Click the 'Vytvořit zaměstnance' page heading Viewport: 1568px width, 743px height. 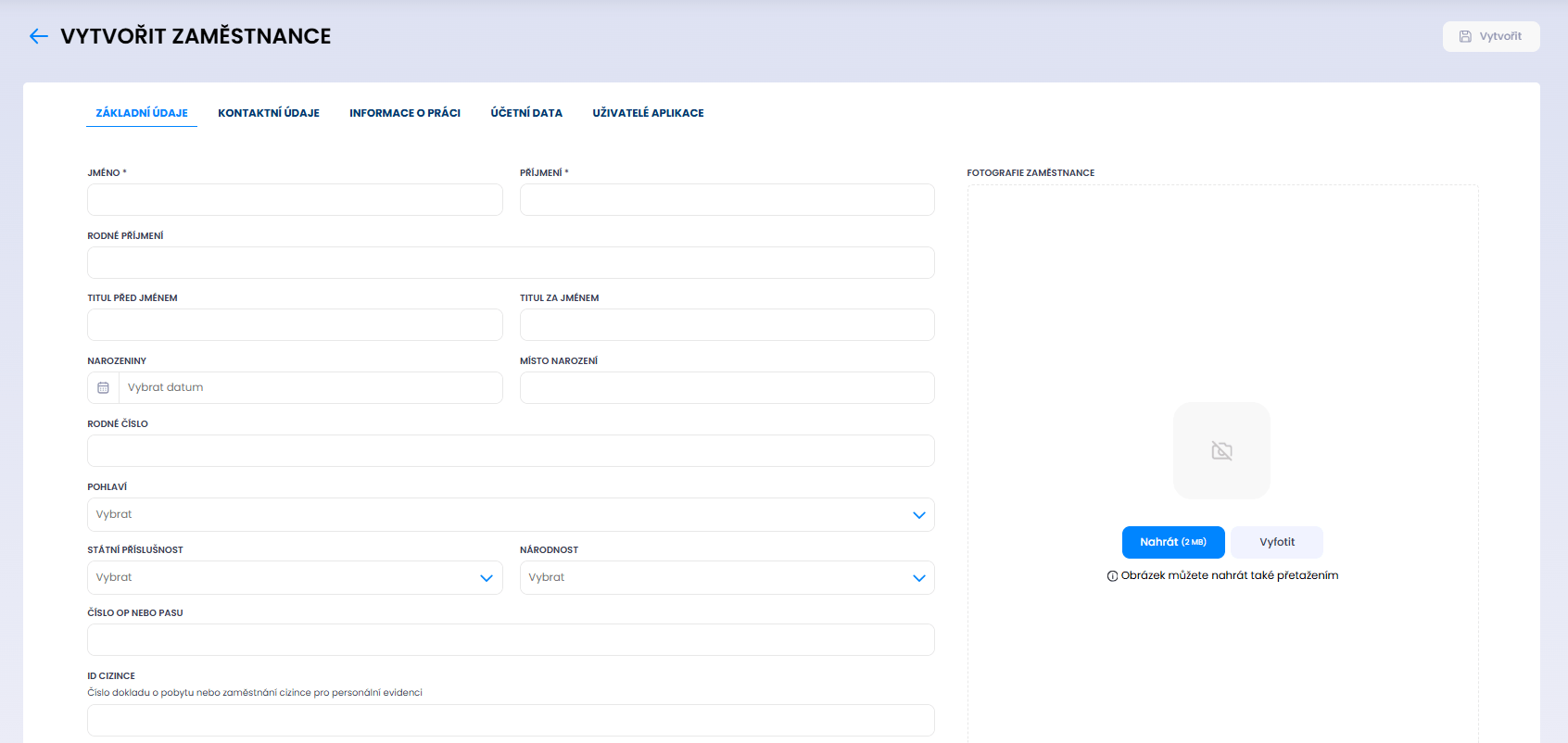point(196,36)
